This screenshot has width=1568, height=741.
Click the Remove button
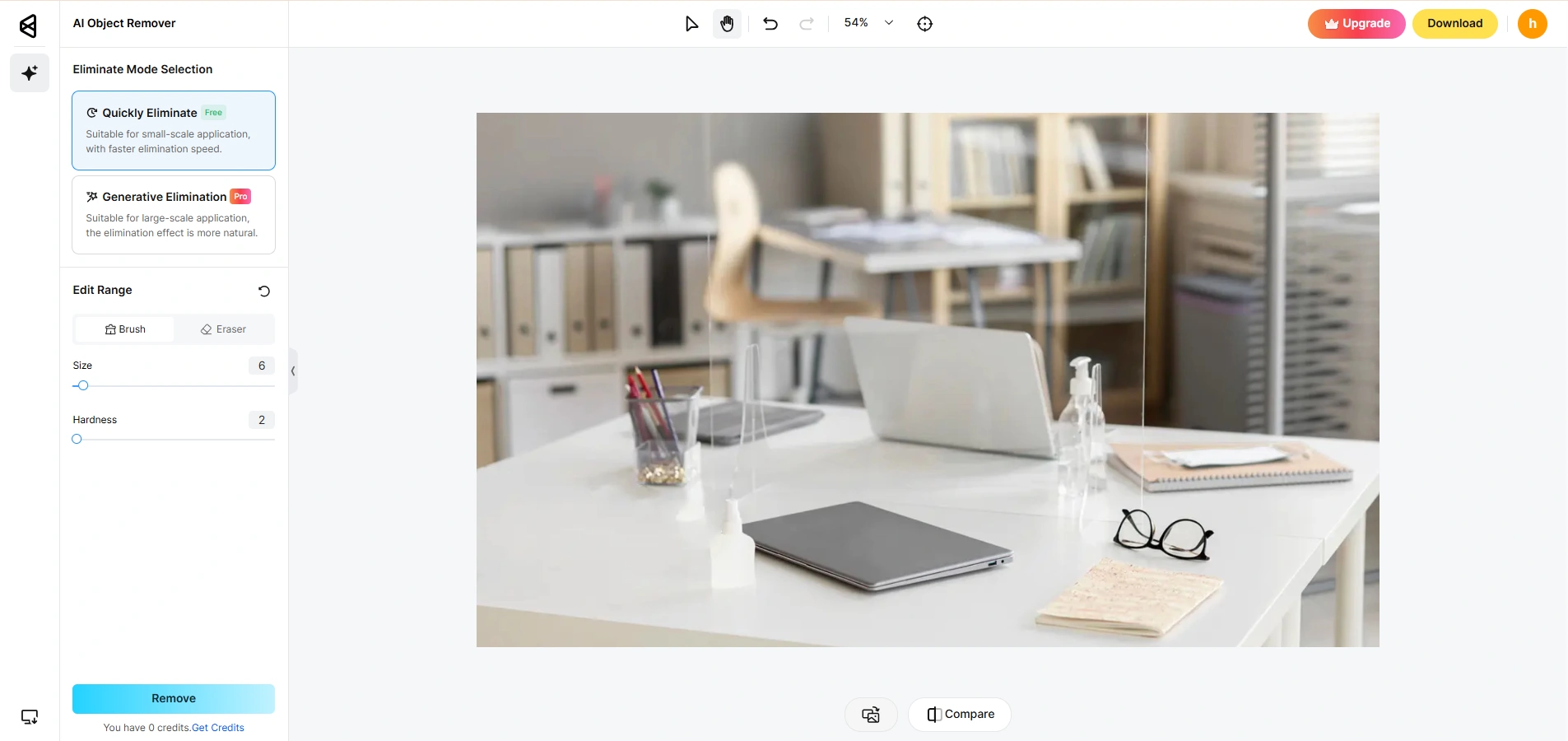point(174,698)
